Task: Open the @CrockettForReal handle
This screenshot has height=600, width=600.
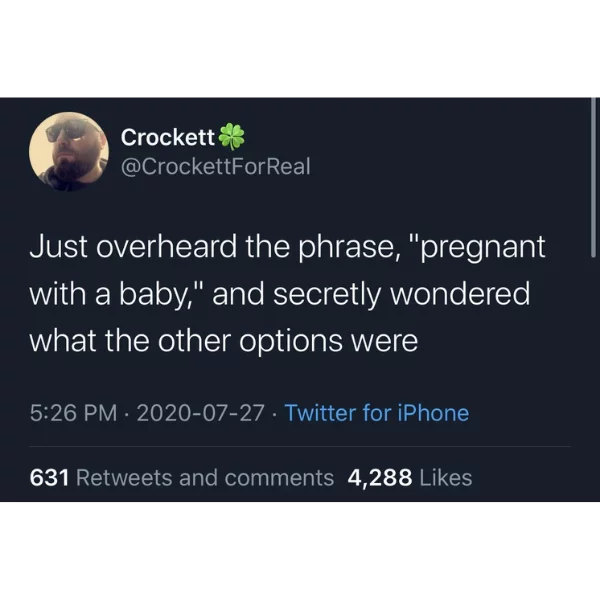Action: [x=215, y=166]
